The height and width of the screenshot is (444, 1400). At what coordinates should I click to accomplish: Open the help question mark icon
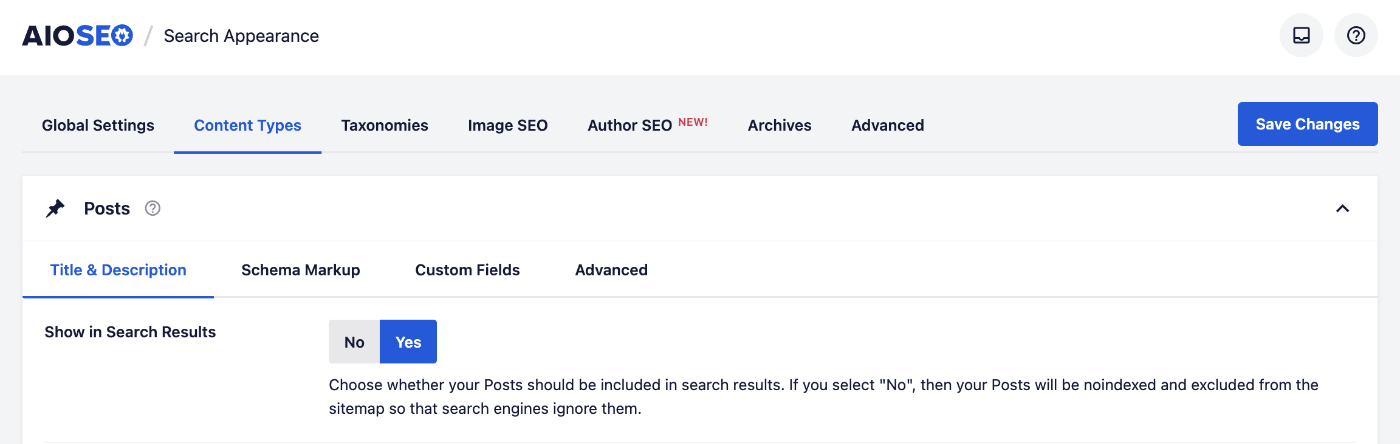[1356, 36]
